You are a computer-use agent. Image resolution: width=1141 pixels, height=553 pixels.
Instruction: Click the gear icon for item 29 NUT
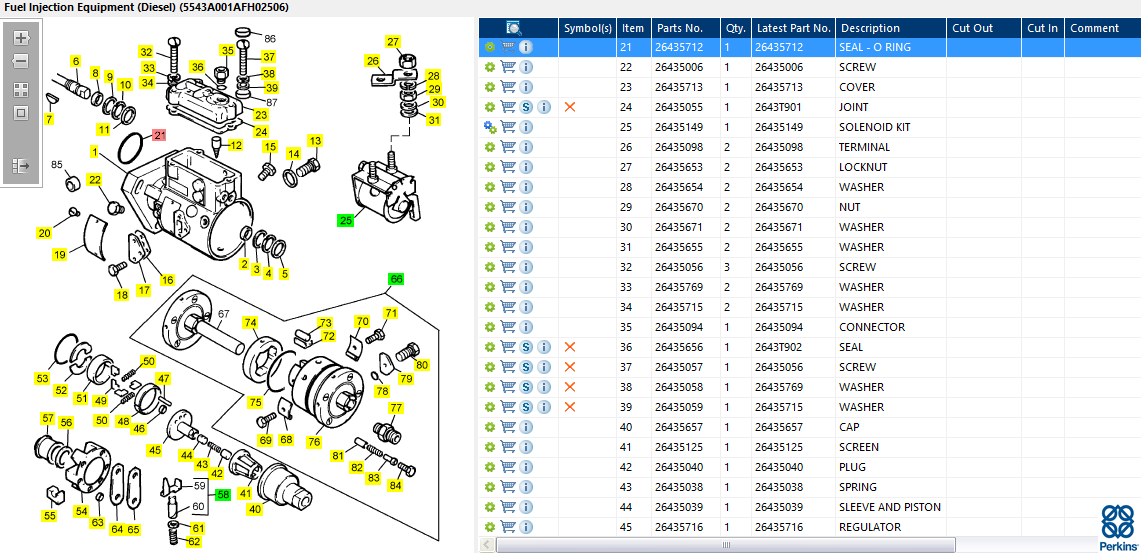[x=490, y=207]
